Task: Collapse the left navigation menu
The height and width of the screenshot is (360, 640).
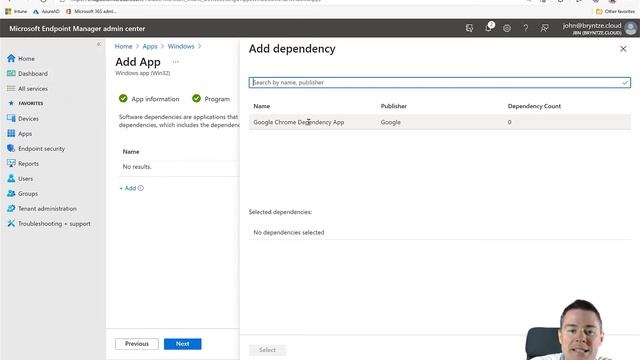Action: [99, 44]
